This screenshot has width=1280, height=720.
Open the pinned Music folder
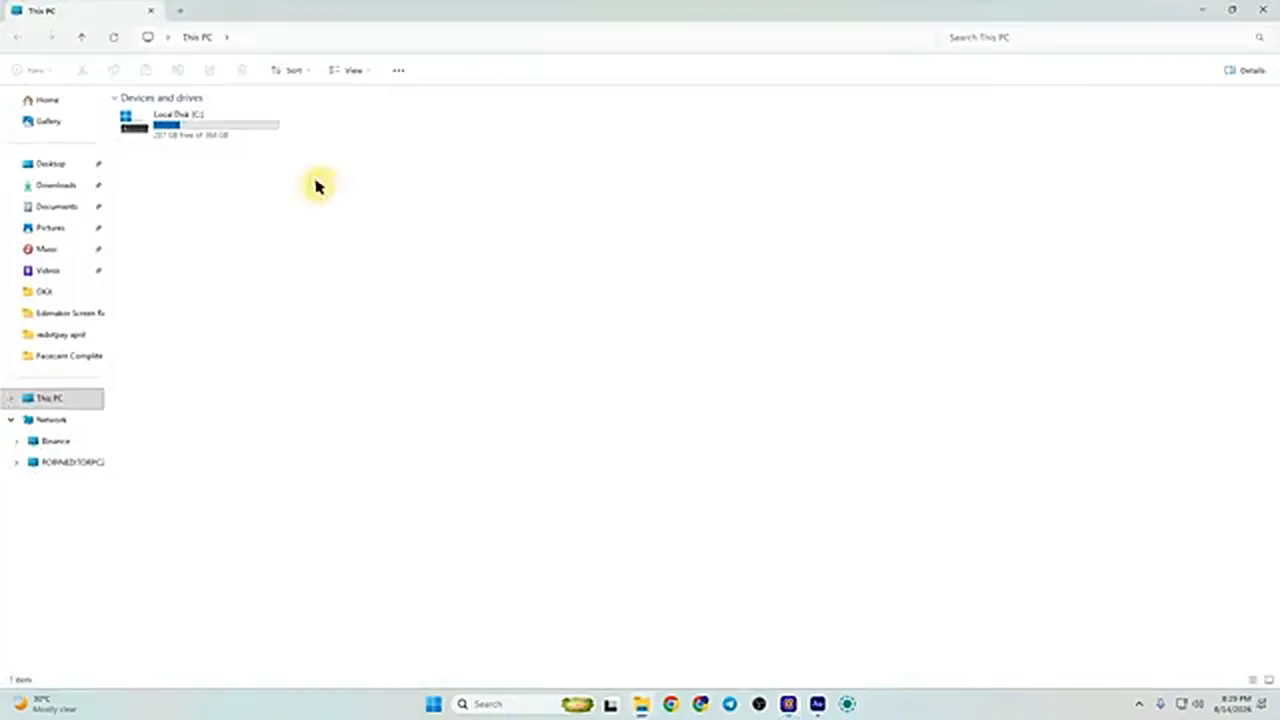[x=46, y=249]
